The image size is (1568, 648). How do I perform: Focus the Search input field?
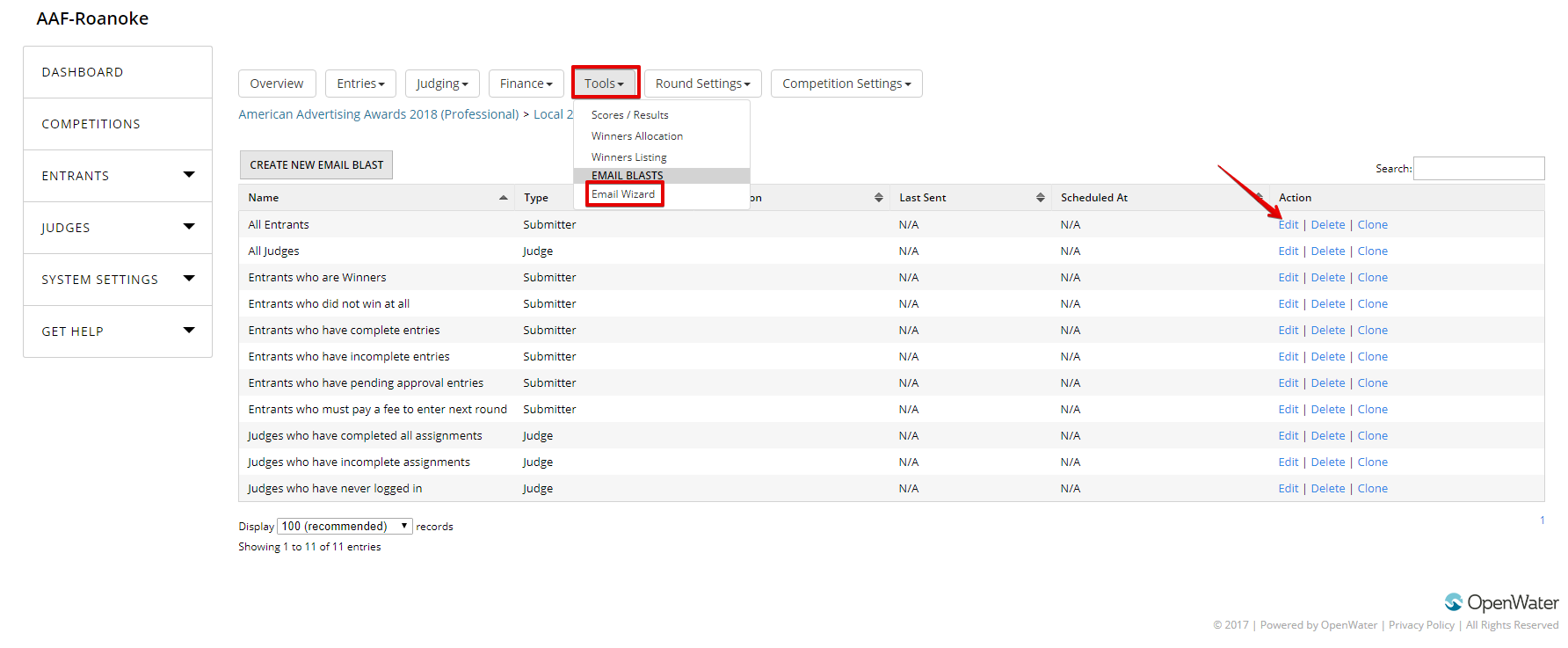1478,168
